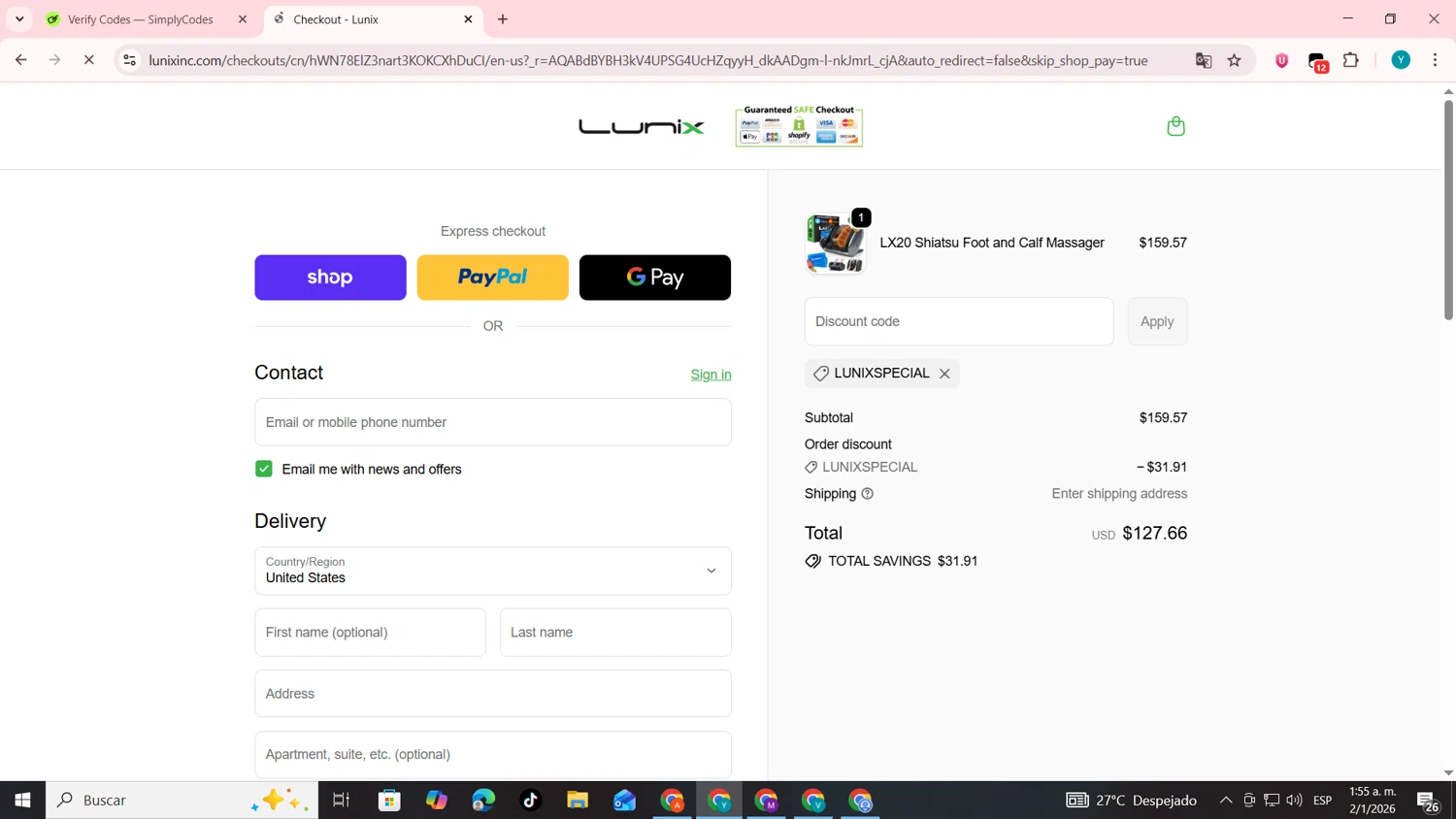Focus the Discount code field
The width and height of the screenshot is (1456, 819).
pos(959,321)
